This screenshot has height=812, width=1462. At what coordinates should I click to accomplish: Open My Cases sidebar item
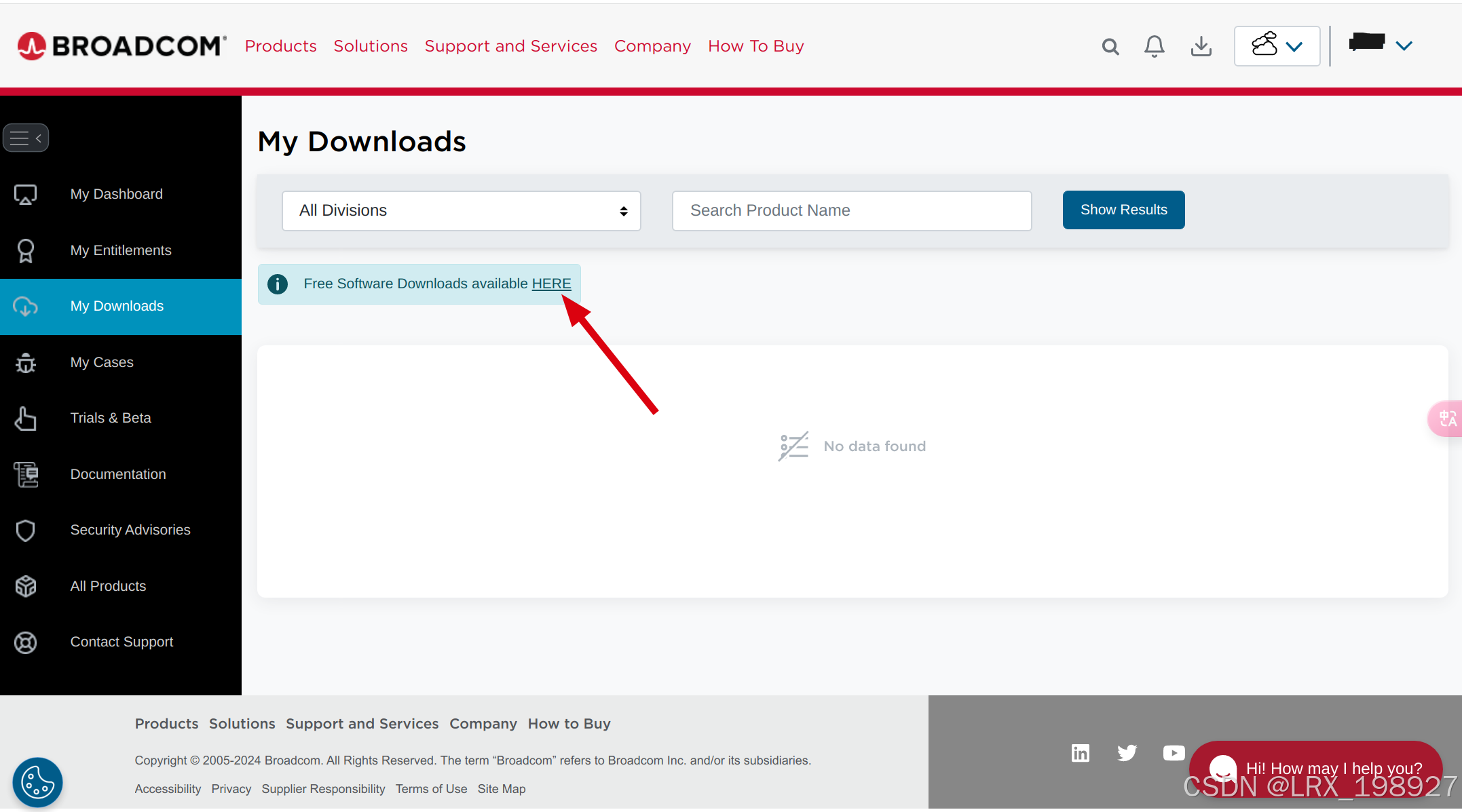tap(102, 362)
